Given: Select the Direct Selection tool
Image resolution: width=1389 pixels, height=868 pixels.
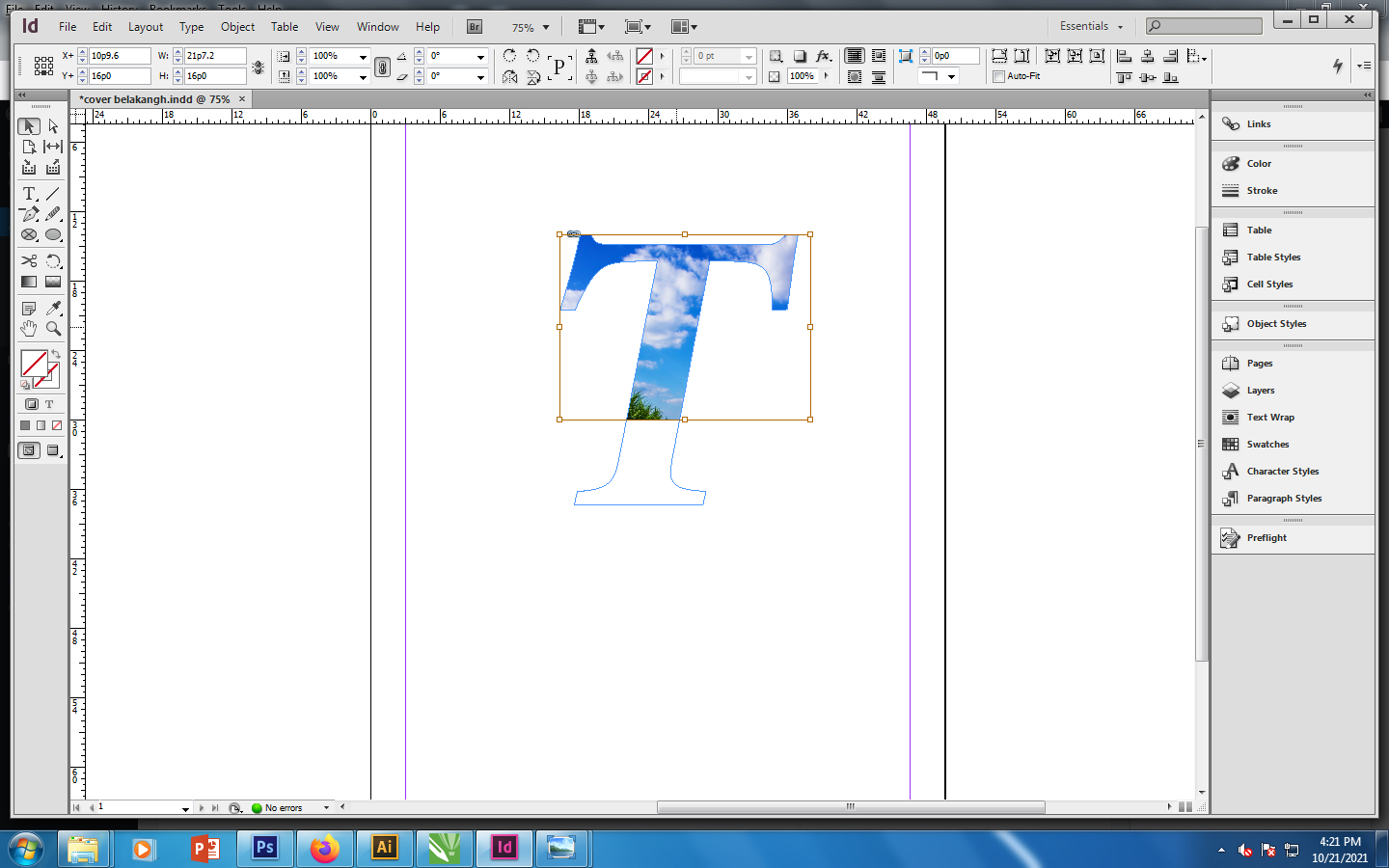Looking at the screenshot, I should tap(53, 126).
